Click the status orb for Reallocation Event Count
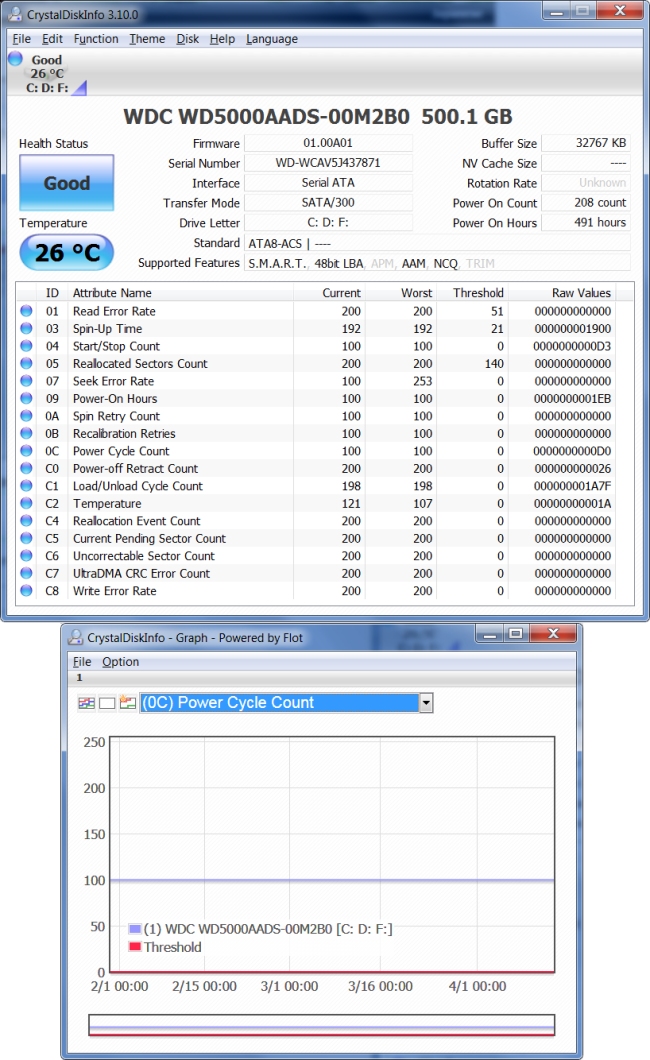 pos(26,521)
